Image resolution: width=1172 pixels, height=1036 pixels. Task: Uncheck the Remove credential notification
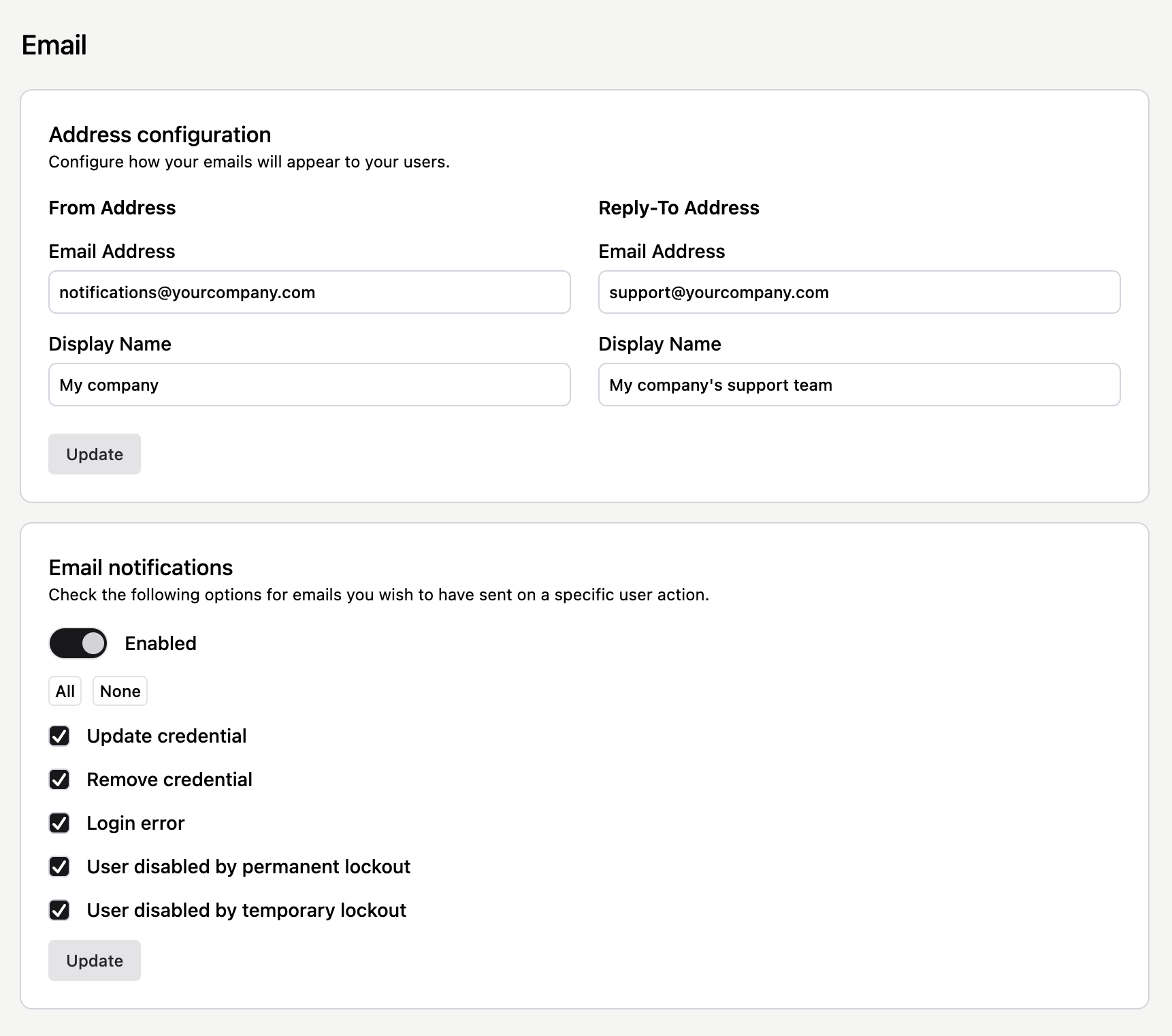click(x=59, y=779)
